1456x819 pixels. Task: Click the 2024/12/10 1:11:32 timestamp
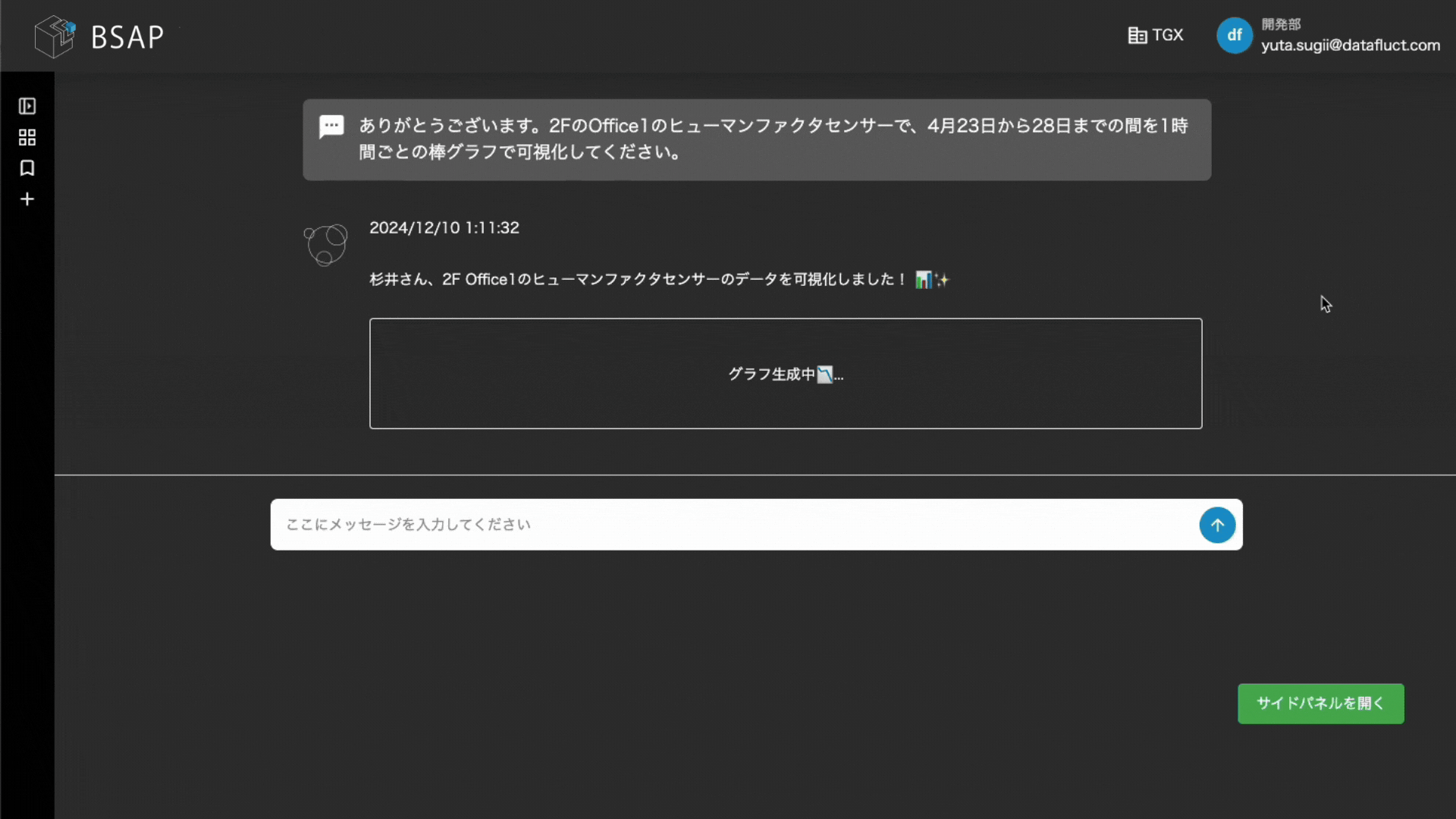click(x=444, y=228)
